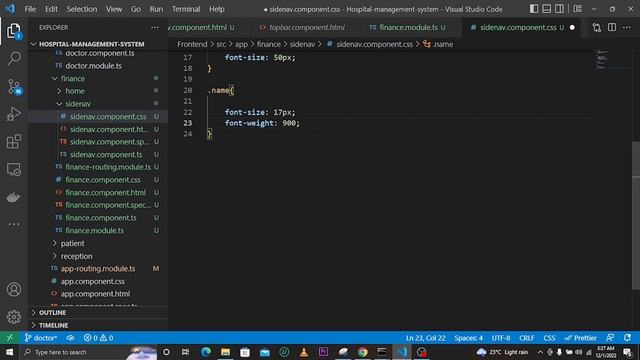Open Task View on taskbar

[x=186, y=352]
